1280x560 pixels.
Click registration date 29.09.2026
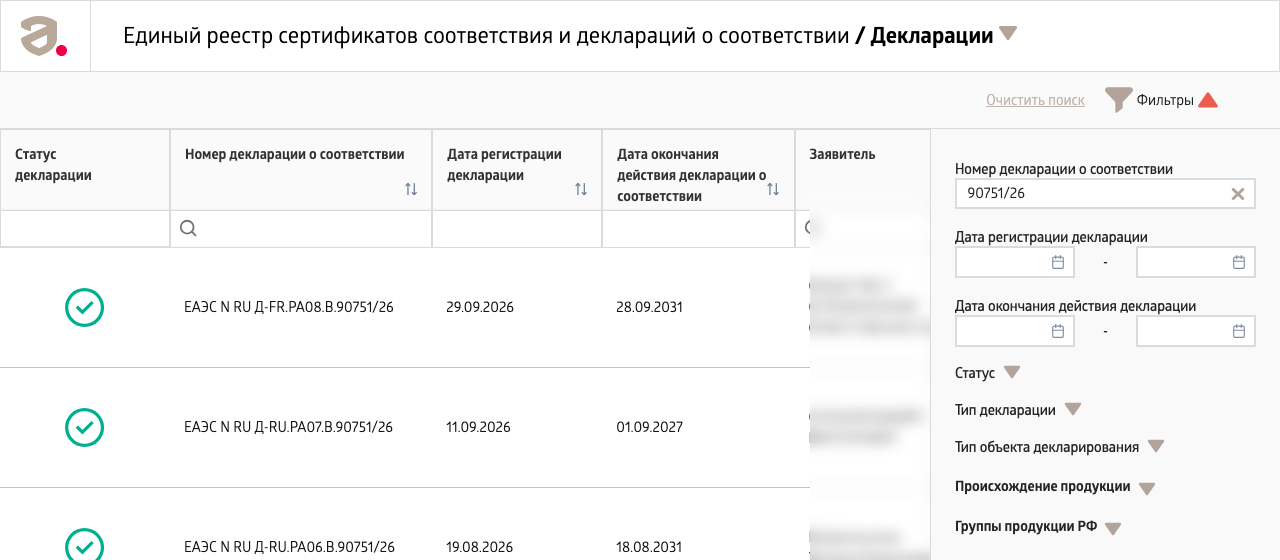[x=480, y=307]
